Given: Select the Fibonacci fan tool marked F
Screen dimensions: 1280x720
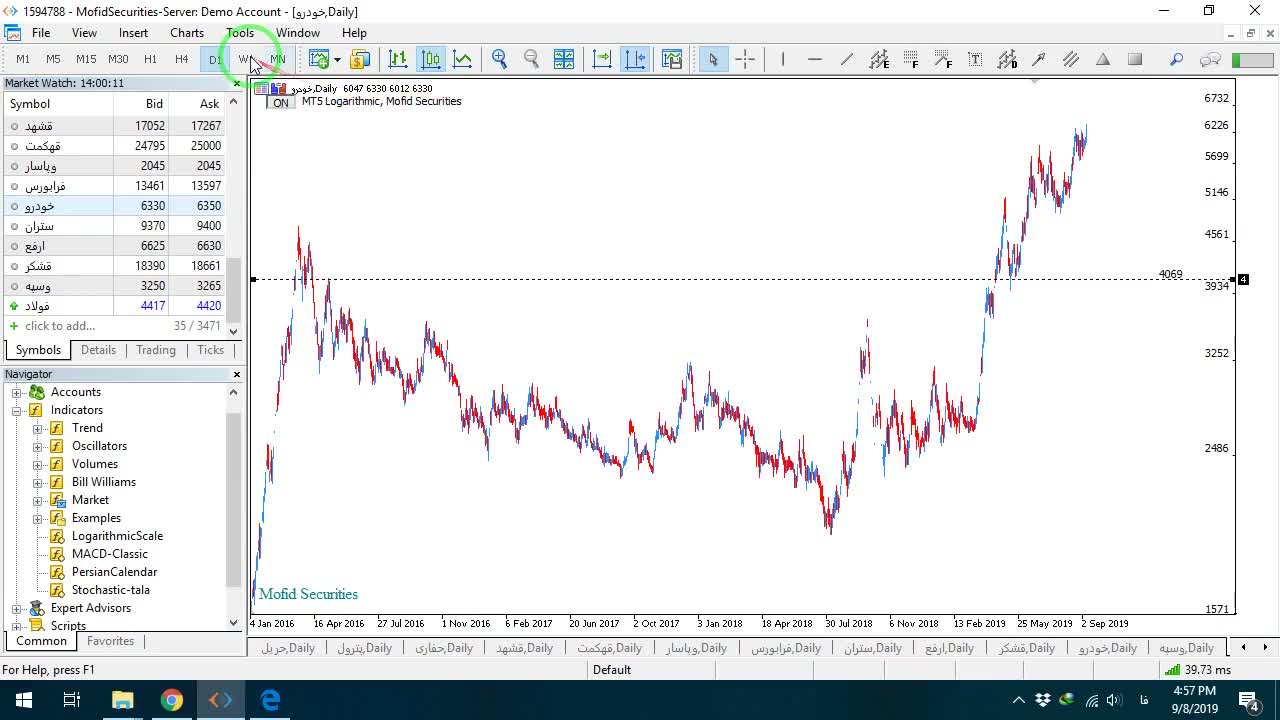Looking at the screenshot, I should (x=943, y=59).
